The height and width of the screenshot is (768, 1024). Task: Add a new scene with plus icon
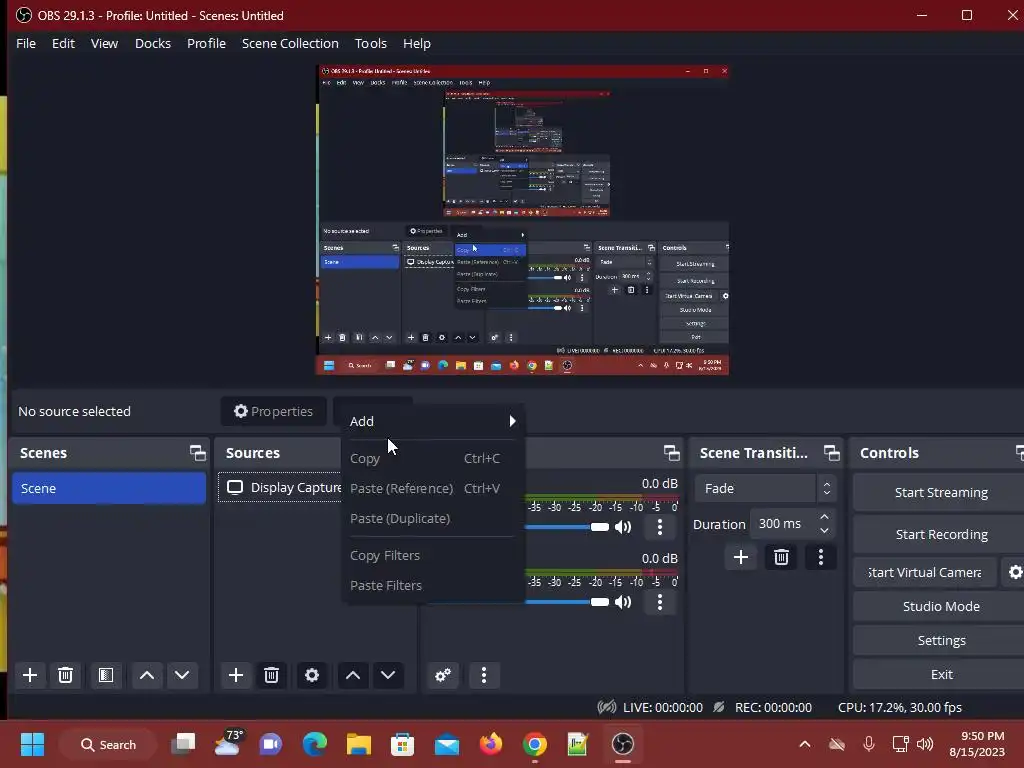pyautogui.click(x=29, y=675)
